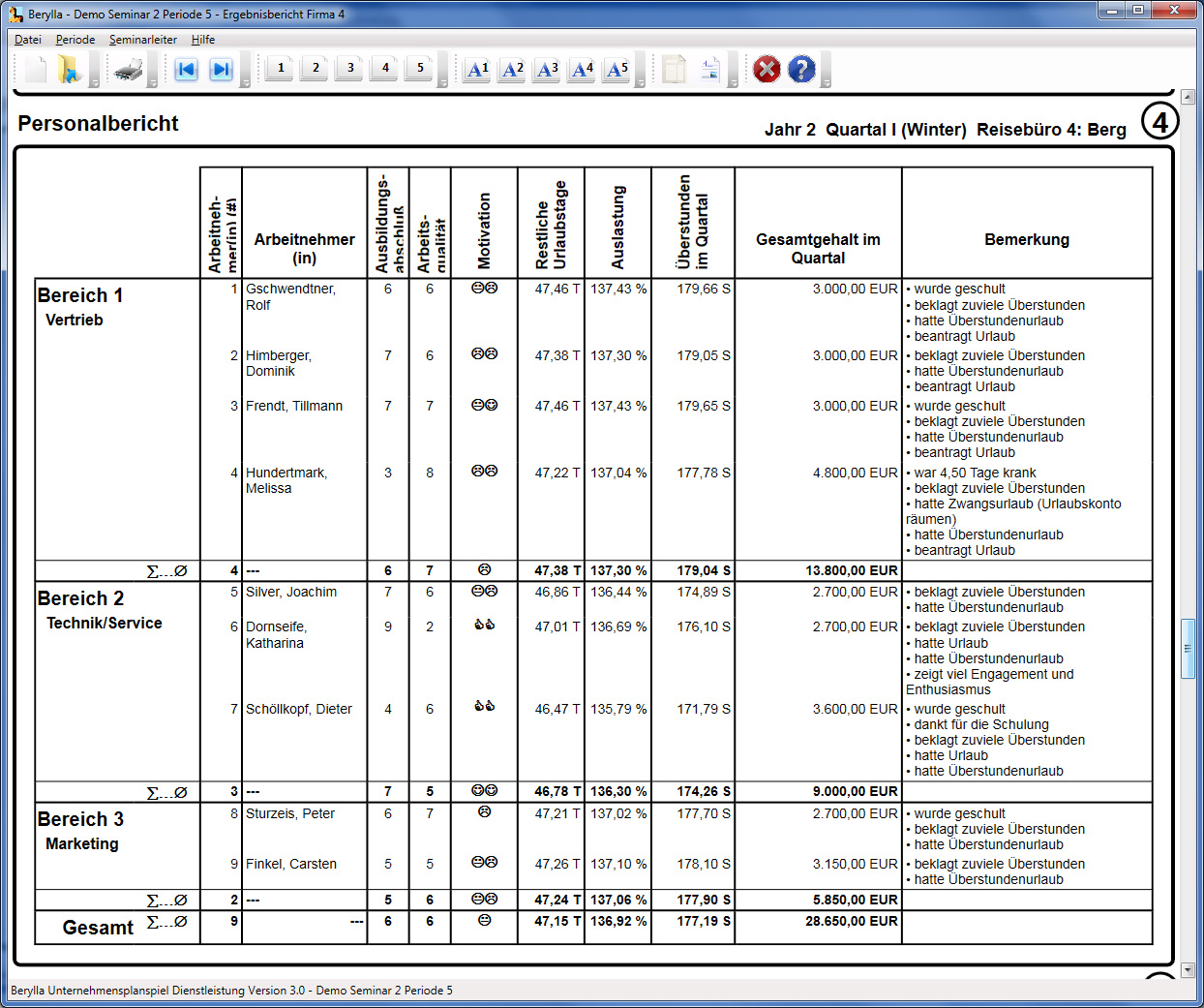The height and width of the screenshot is (1008, 1204).
Task: Click status bar text Beryla Unternehmensplanspiel
Action: click(x=231, y=991)
